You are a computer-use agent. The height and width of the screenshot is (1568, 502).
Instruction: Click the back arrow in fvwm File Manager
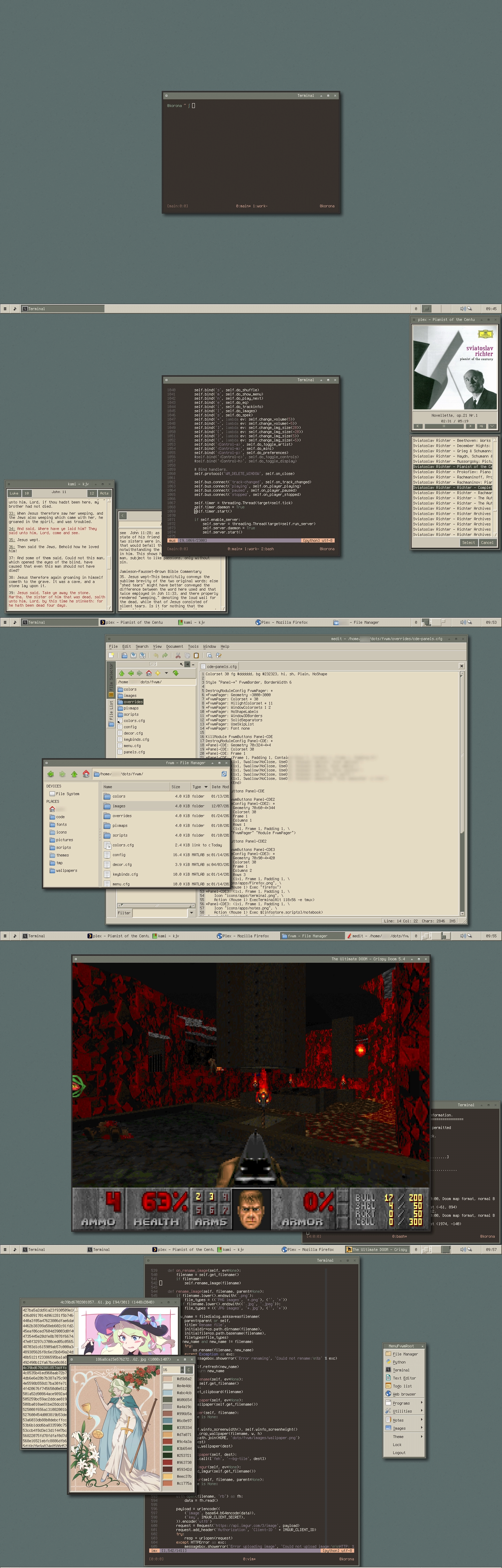pos(51,774)
